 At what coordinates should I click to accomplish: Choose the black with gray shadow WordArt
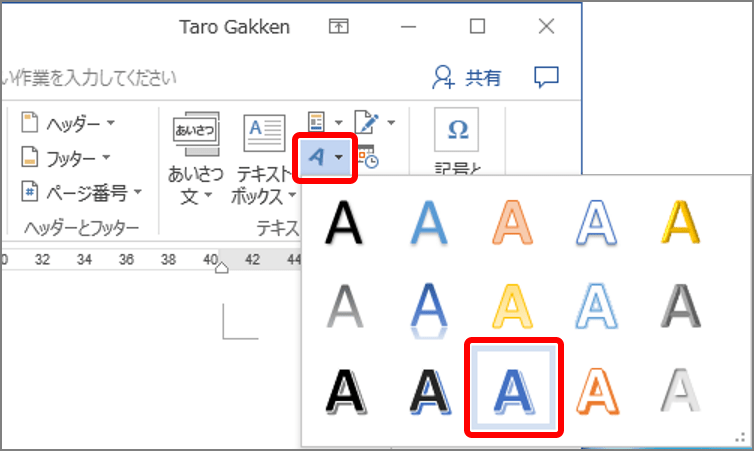345,391
